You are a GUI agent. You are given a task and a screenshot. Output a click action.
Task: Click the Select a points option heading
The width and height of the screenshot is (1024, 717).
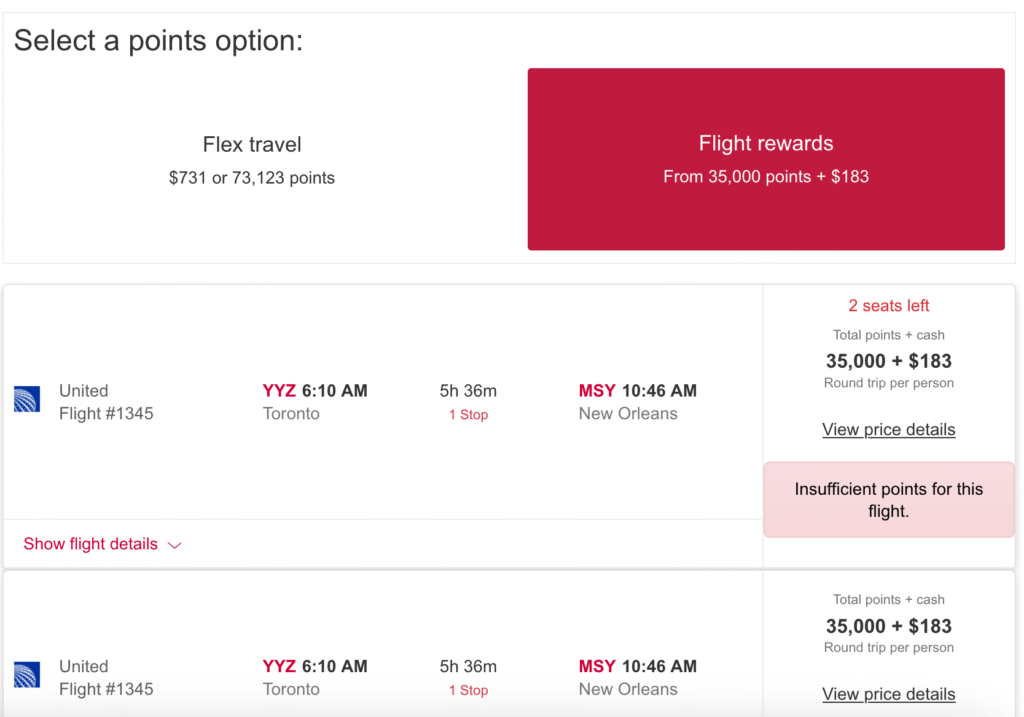coord(159,41)
